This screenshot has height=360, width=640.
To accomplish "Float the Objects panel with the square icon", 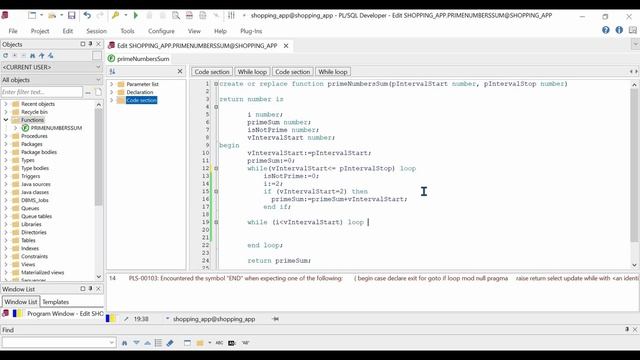I will [83, 44].
